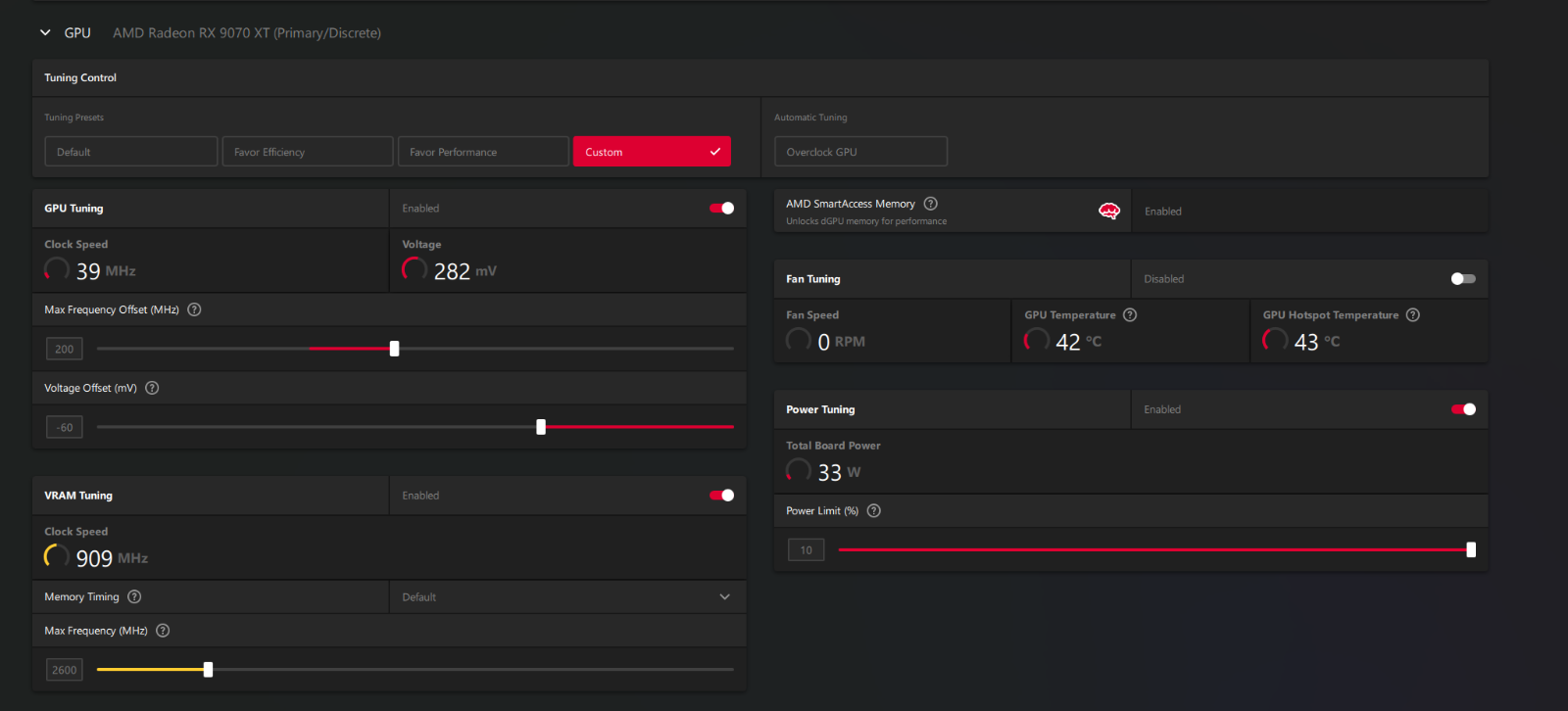Click the Max Frequency Offset slider handle
Viewport: 1568px width, 711px height.
[x=394, y=349]
